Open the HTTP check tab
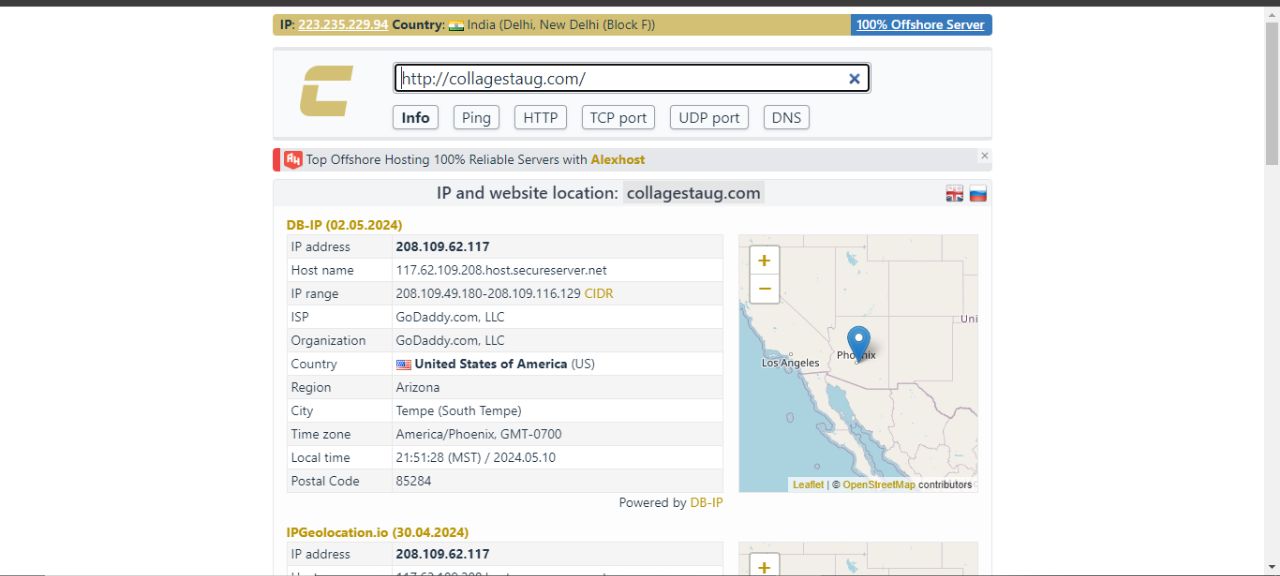Viewport: 1280px width, 576px height. pyautogui.click(x=540, y=118)
